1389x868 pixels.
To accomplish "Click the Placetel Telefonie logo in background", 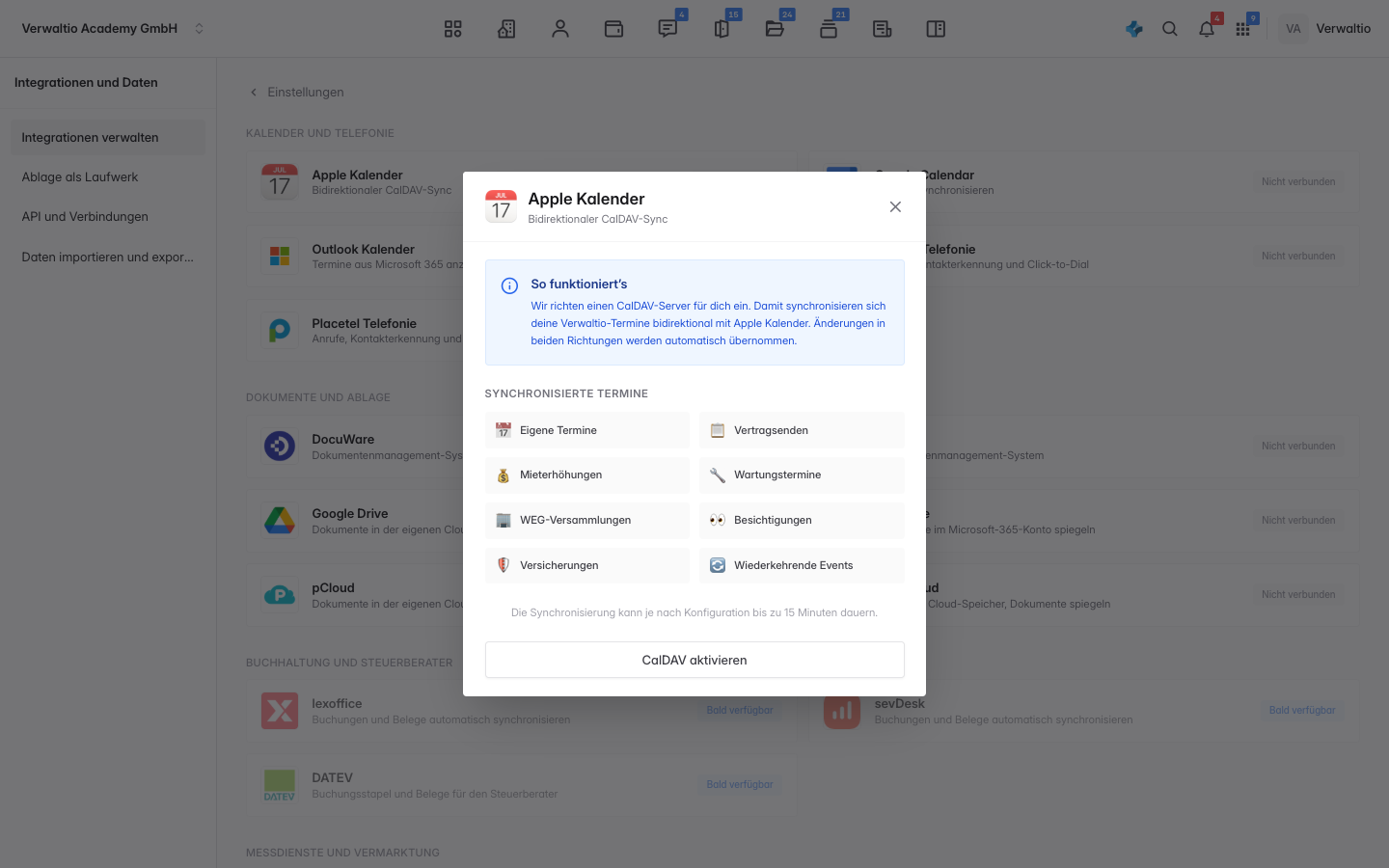I will (280, 330).
